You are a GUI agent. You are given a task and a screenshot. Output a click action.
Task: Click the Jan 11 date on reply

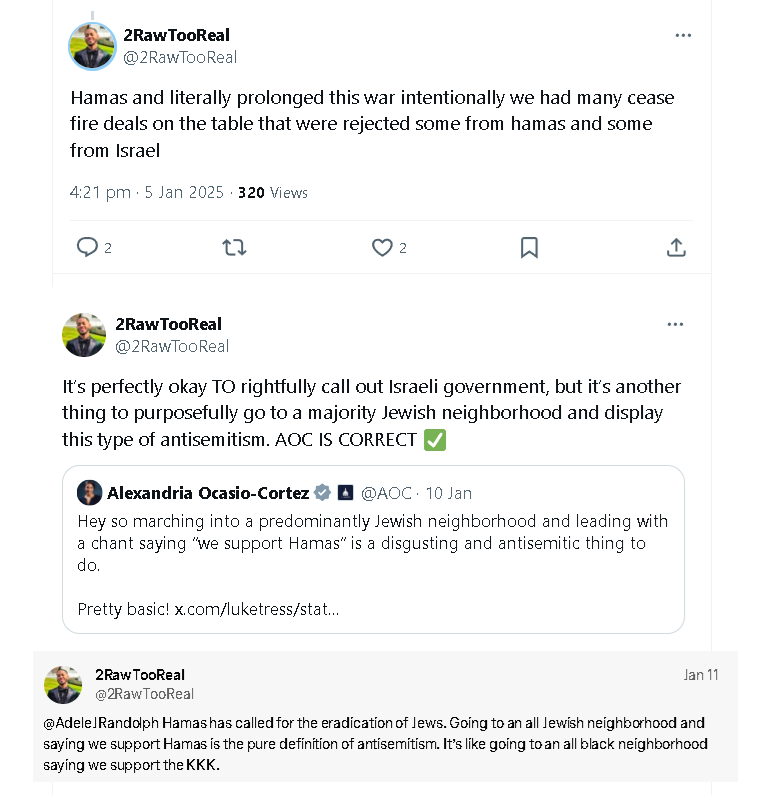coord(701,675)
